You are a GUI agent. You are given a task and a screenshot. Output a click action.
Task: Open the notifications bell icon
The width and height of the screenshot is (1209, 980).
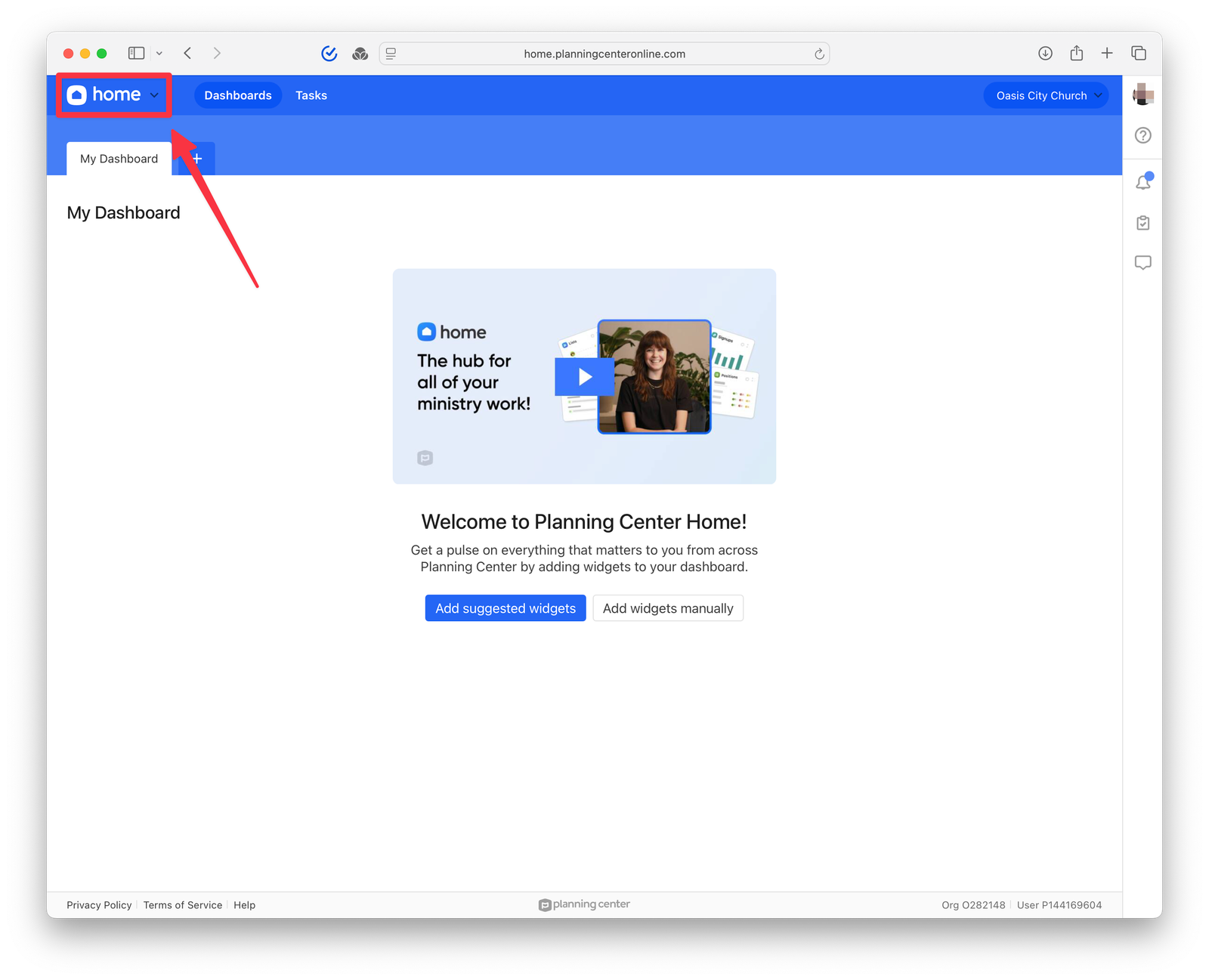point(1143,182)
